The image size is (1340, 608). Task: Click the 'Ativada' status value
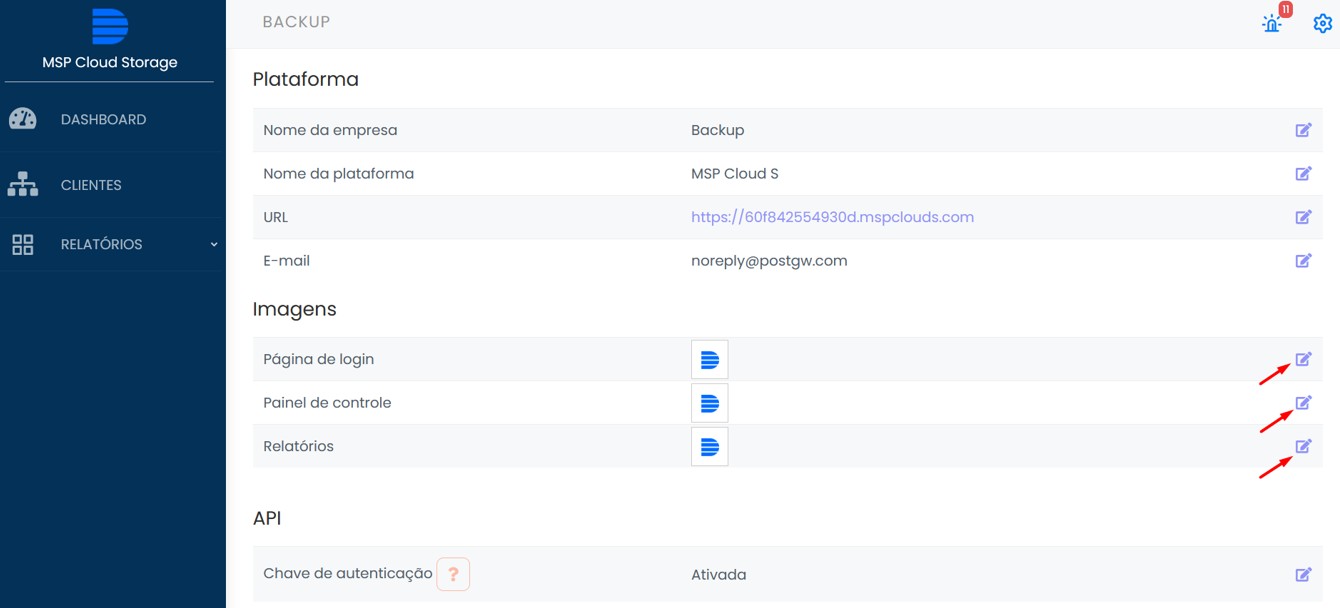(x=719, y=575)
